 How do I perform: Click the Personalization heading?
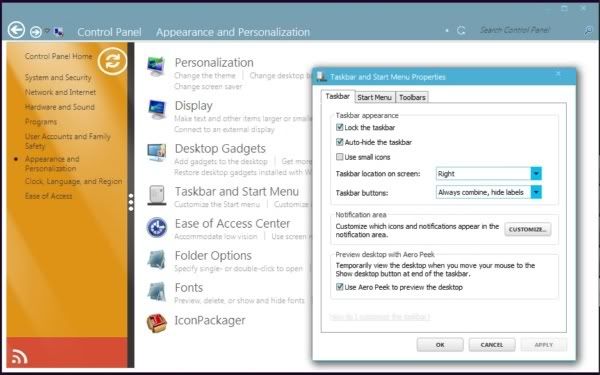tap(214, 62)
